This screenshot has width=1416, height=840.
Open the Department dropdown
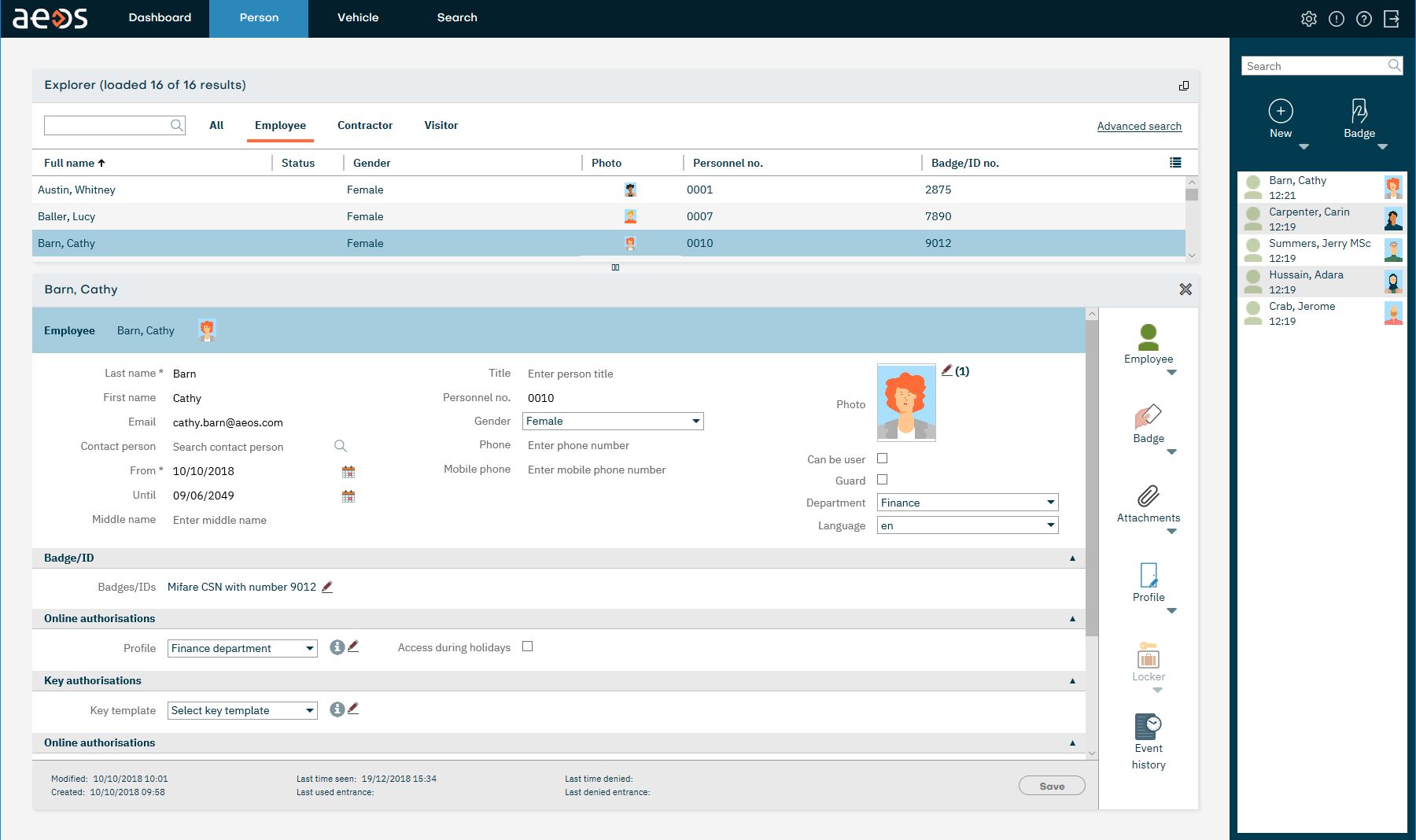coord(967,503)
